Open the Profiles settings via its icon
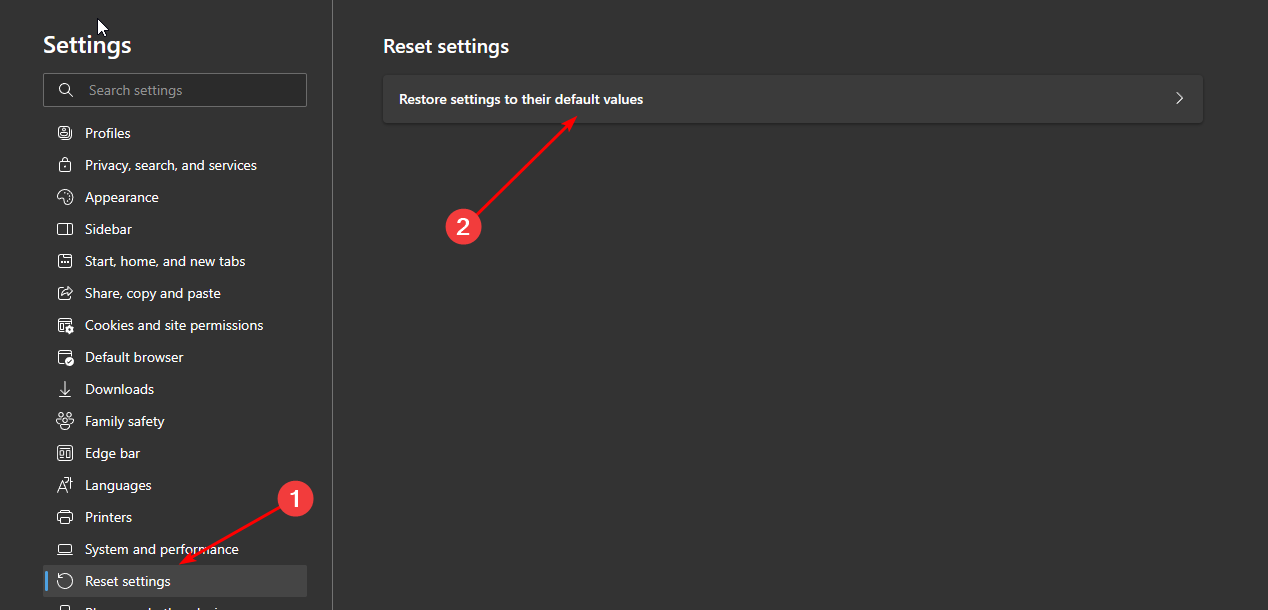 tap(65, 132)
